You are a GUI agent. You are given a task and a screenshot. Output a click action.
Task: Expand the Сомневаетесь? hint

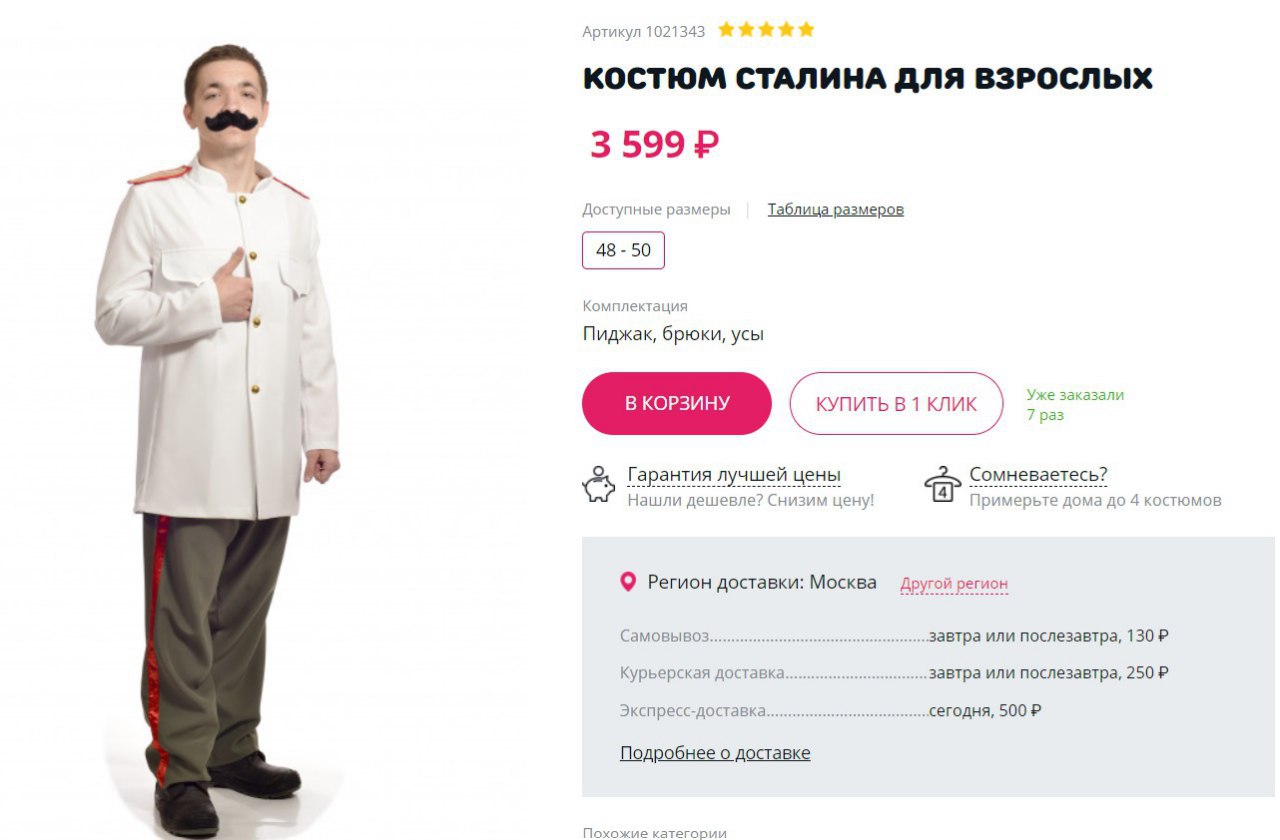pos(1038,475)
